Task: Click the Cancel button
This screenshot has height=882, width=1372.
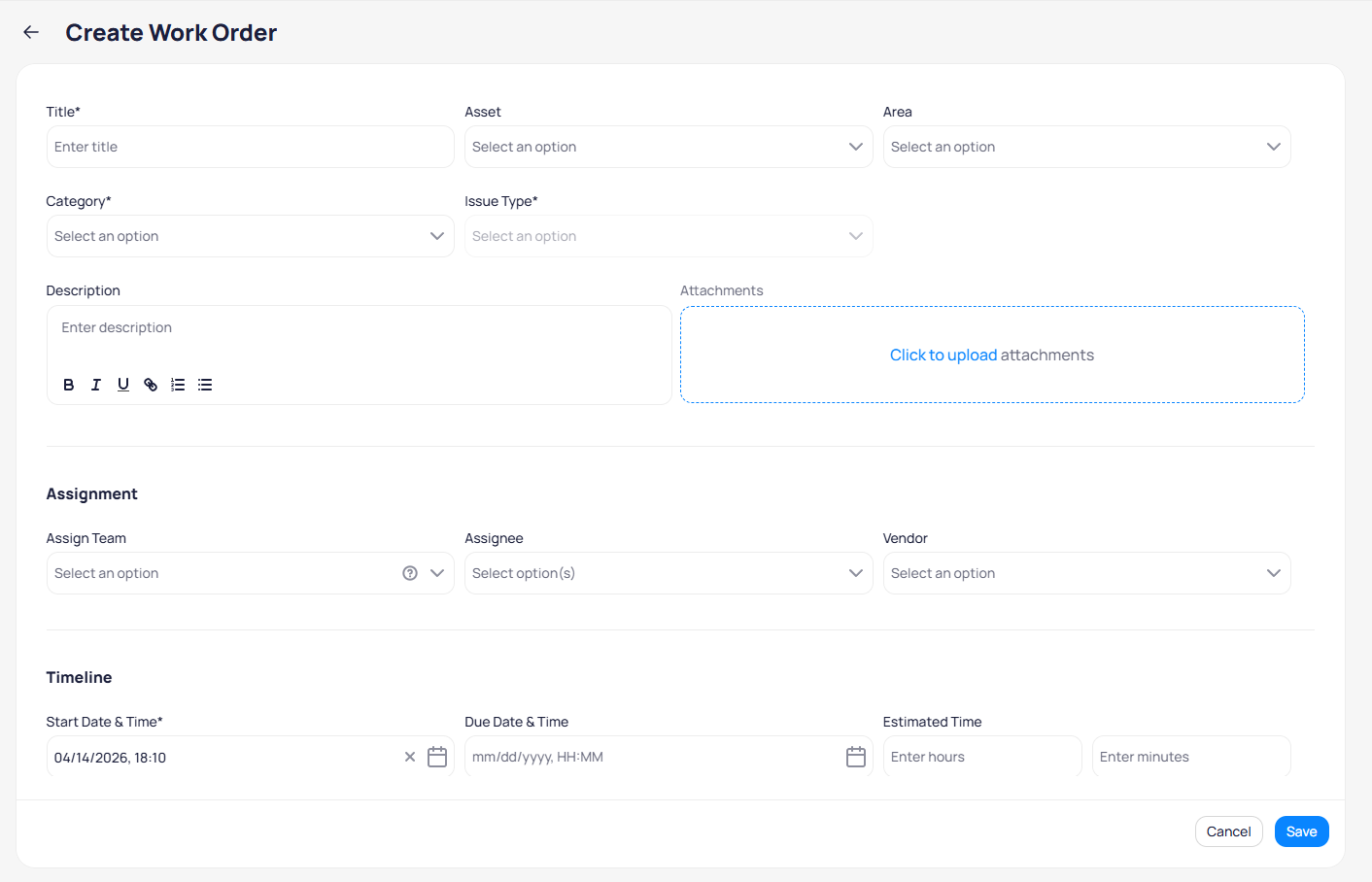Action: tap(1228, 831)
